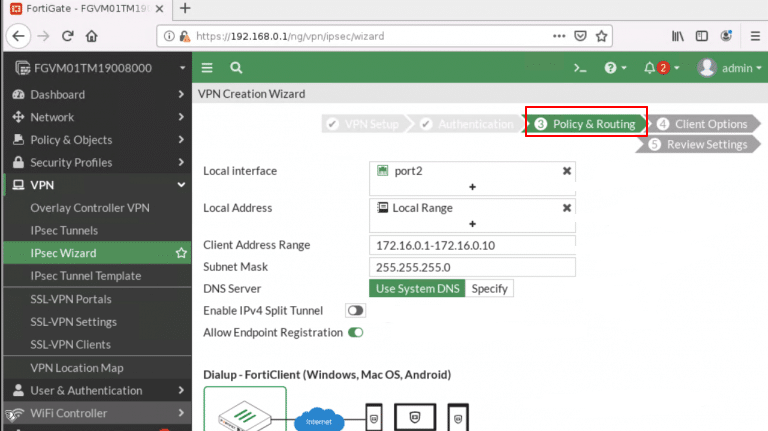The image size is (768, 431).
Task: Disable Allow Endpoint Registration toggle
Action: pos(355,332)
